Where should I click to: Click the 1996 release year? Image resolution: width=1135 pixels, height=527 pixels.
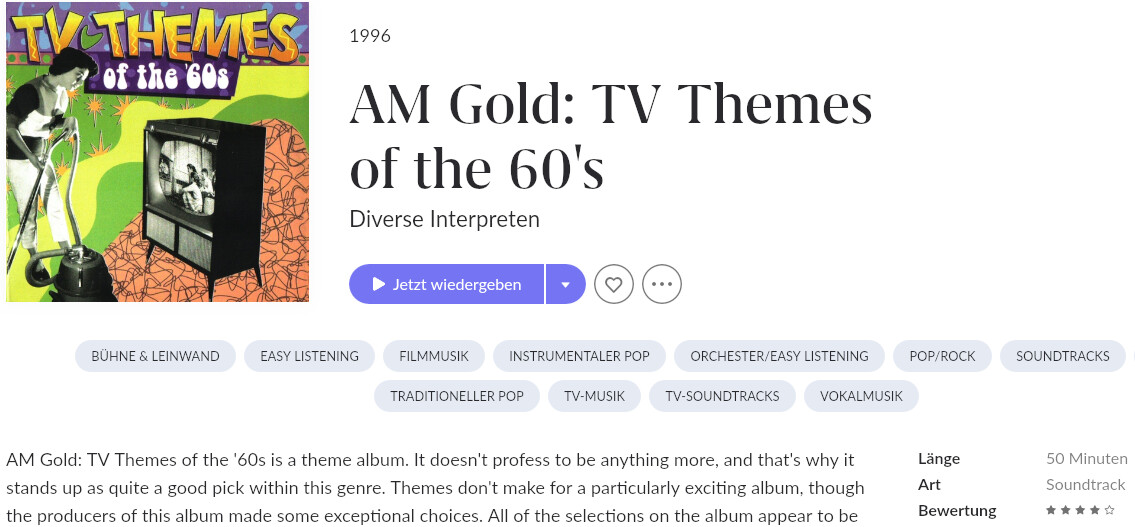tap(370, 36)
